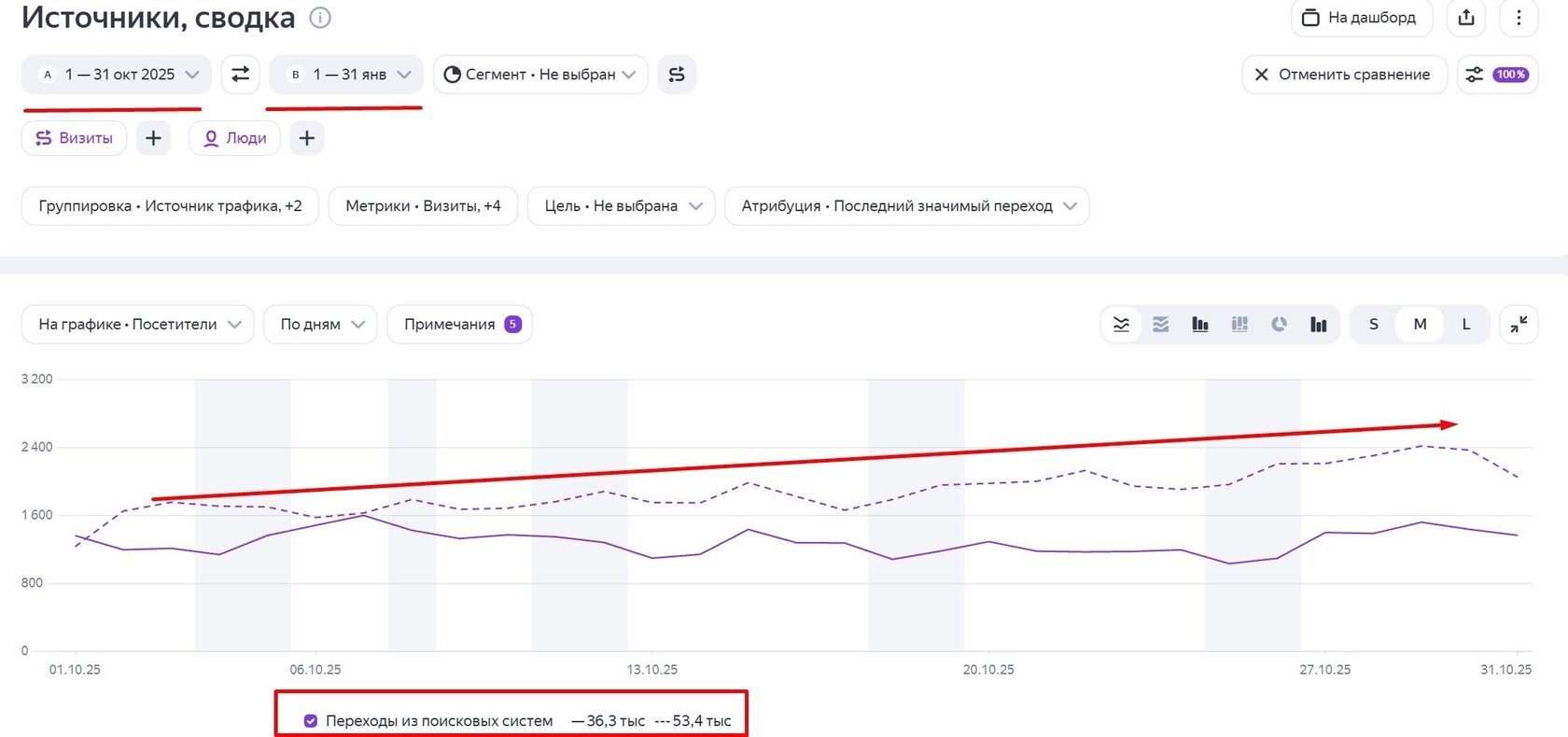Viewport: 1568px width, 737px height.
Task: Select the rightmost column chart view
Action: pos(1318,325)
